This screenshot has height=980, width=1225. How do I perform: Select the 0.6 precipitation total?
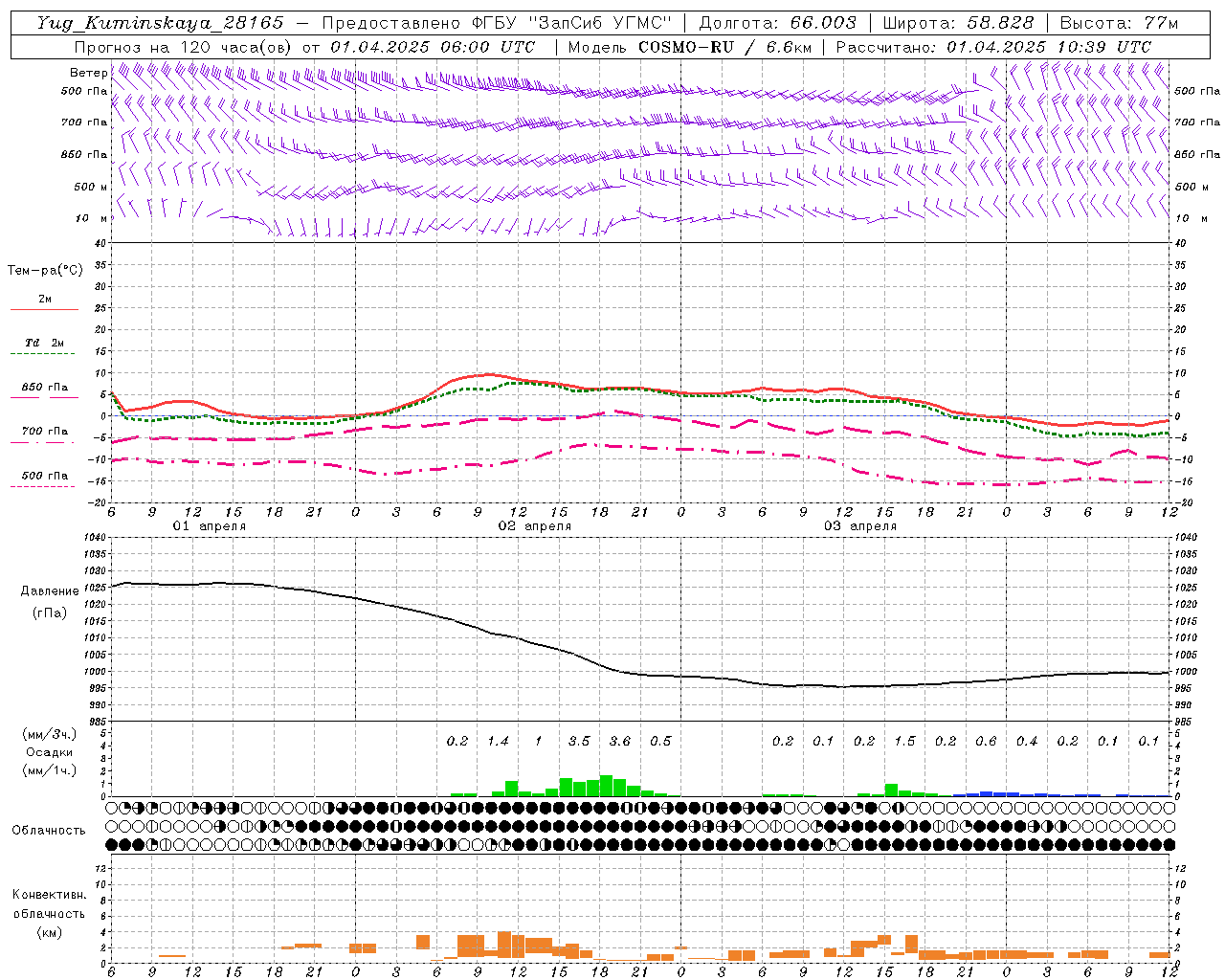pos(986,742)
